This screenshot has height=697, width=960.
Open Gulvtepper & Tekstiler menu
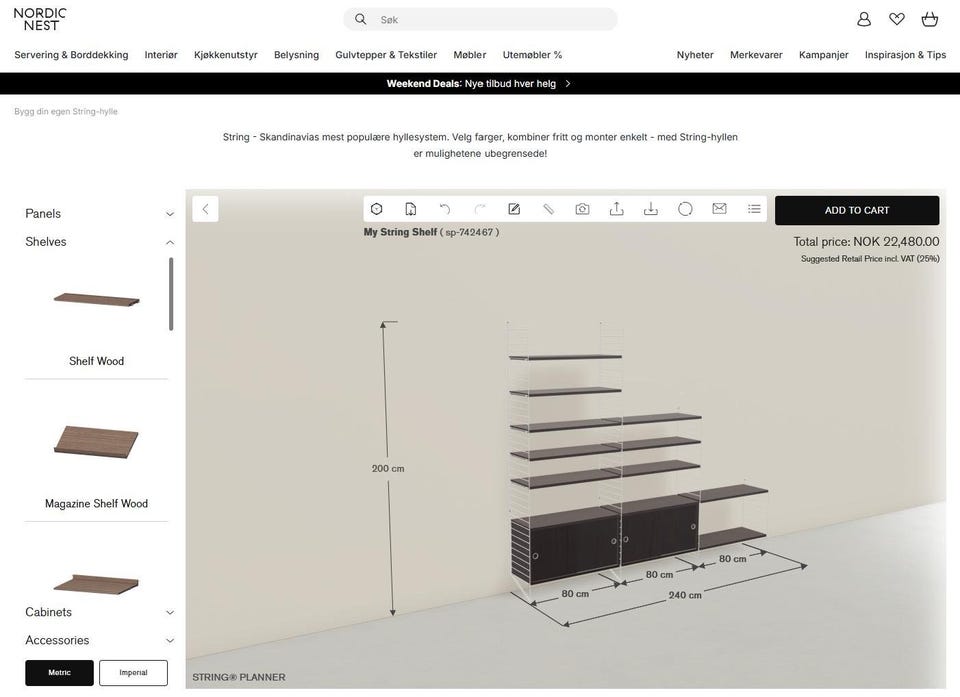coord(386,55)
